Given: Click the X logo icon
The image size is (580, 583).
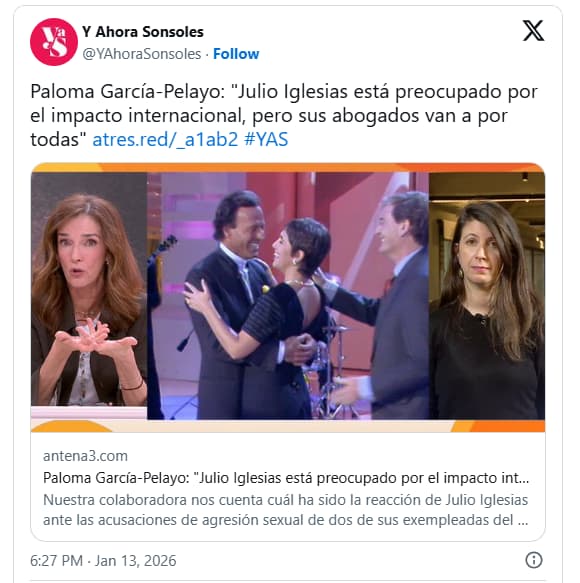Looking at the screenshot, I should (x=534, y=30).
